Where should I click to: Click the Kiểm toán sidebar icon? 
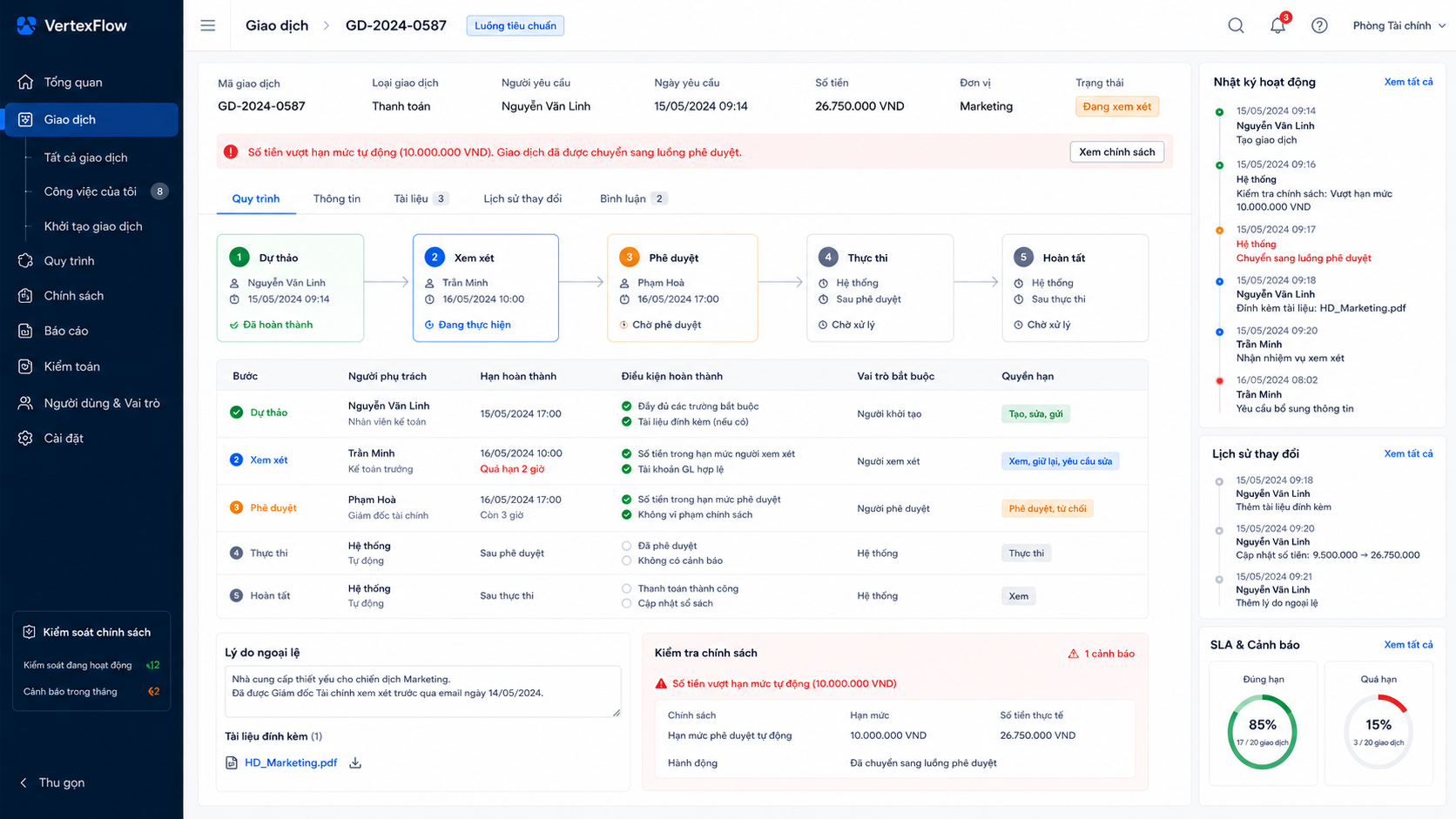25,366
